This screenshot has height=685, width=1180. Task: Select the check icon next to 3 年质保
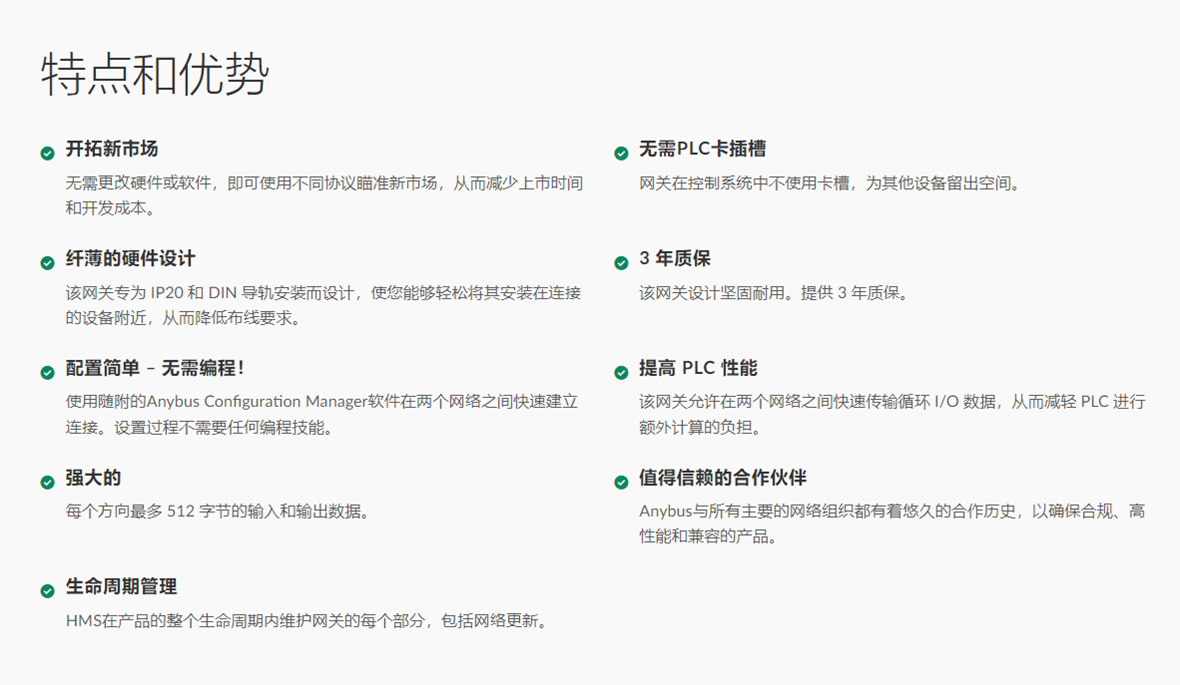(x=621, y=263)
